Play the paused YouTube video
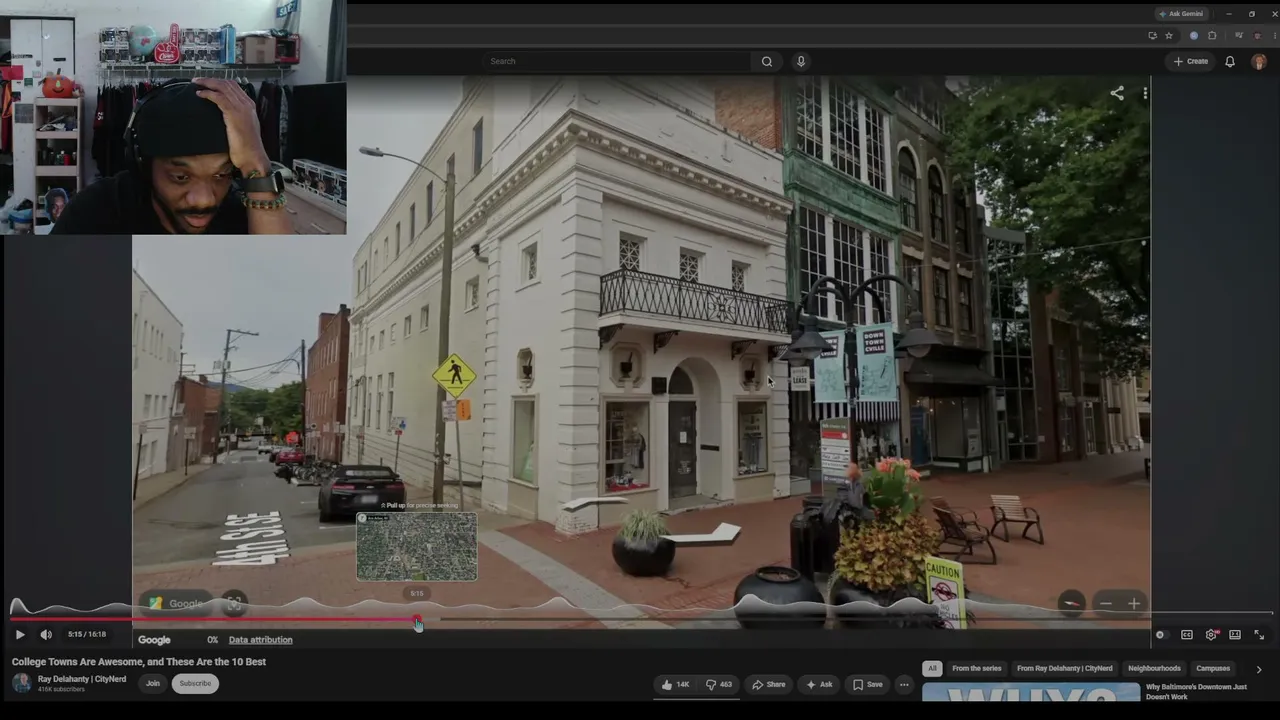Image resolution: width=1280 pixels, height=720 pixels. click(x=20, y=634)
